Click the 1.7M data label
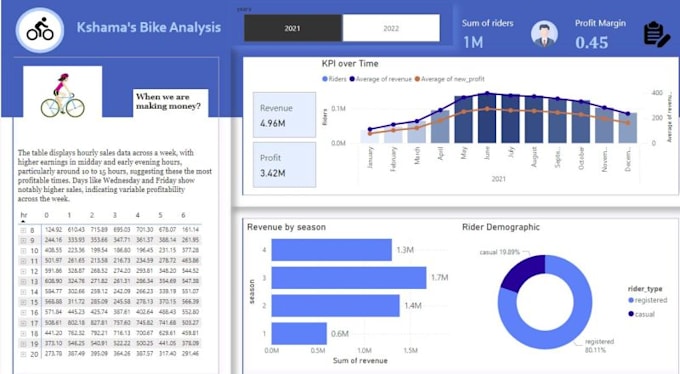Image resolution: width=680 pixels, height=374 pixels. (439, 278)
